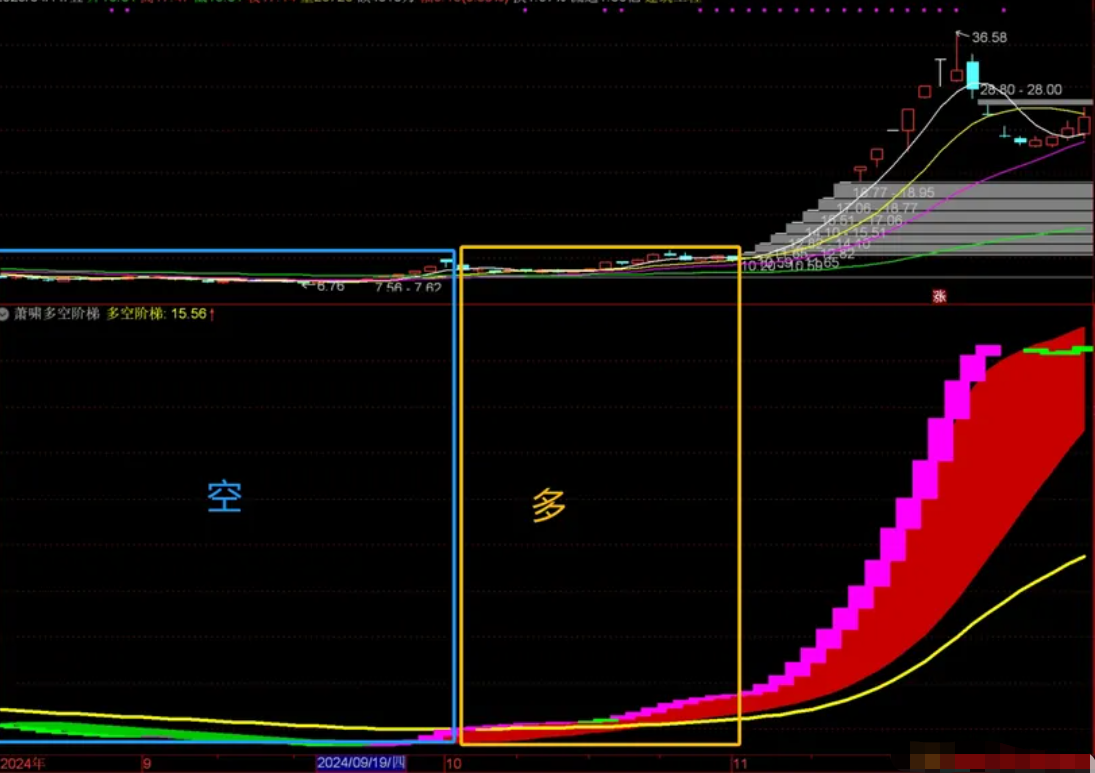Click the 28.80 - 28.00 gap label
This screenshot has height=773, width=1095.
tap(1020, 89)
